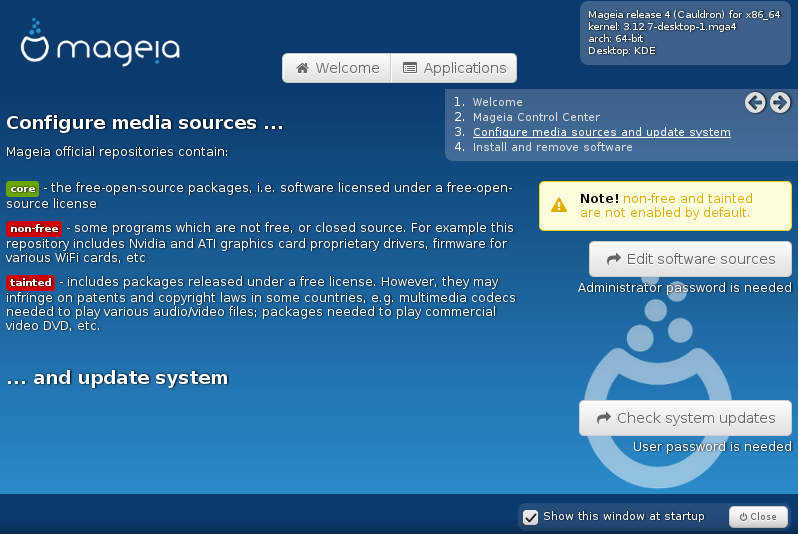798x534 pixels.
Task: Close the welcome window
Action: [x=758, y=517]
